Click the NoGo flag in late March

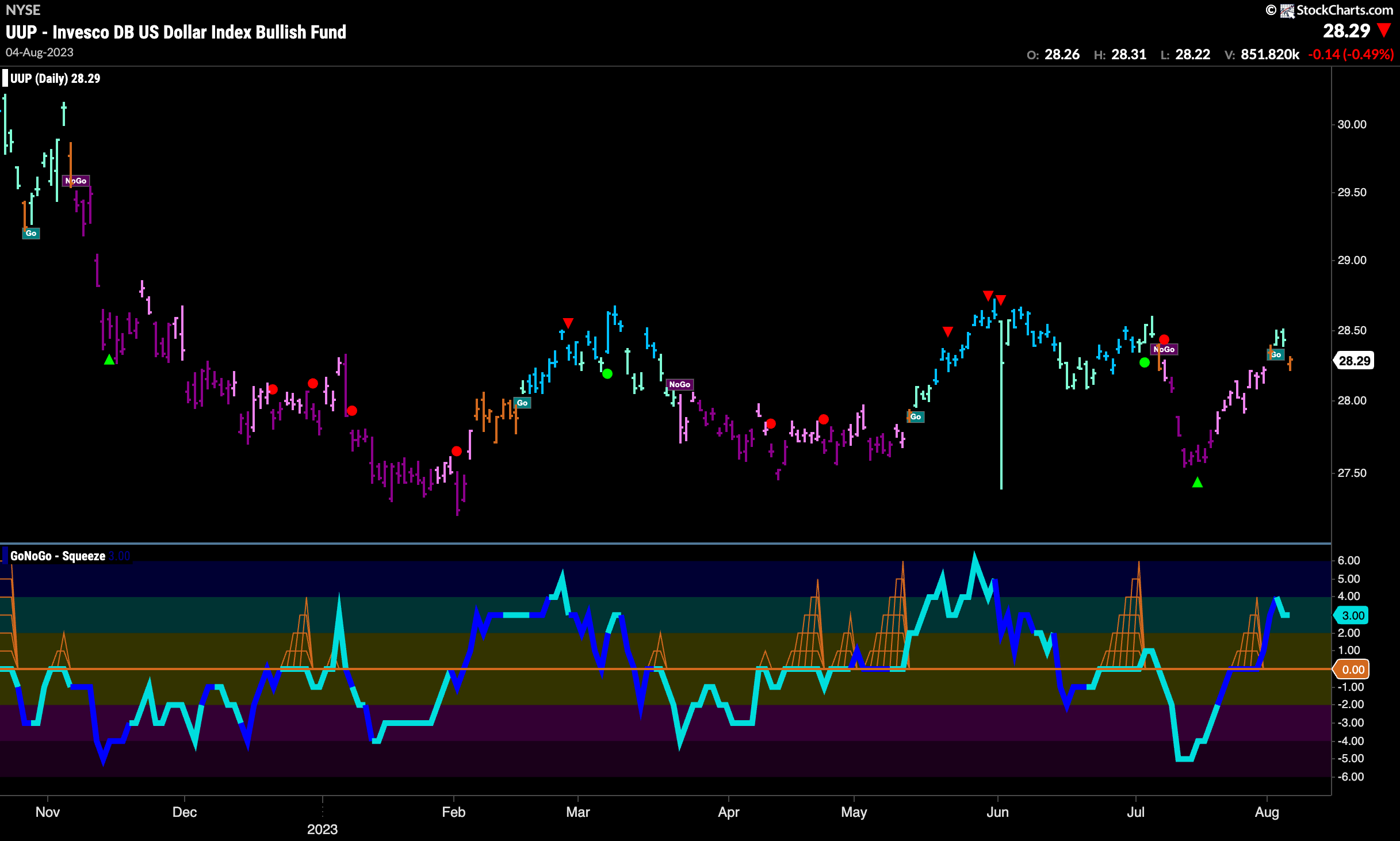(x=680, y=384)
